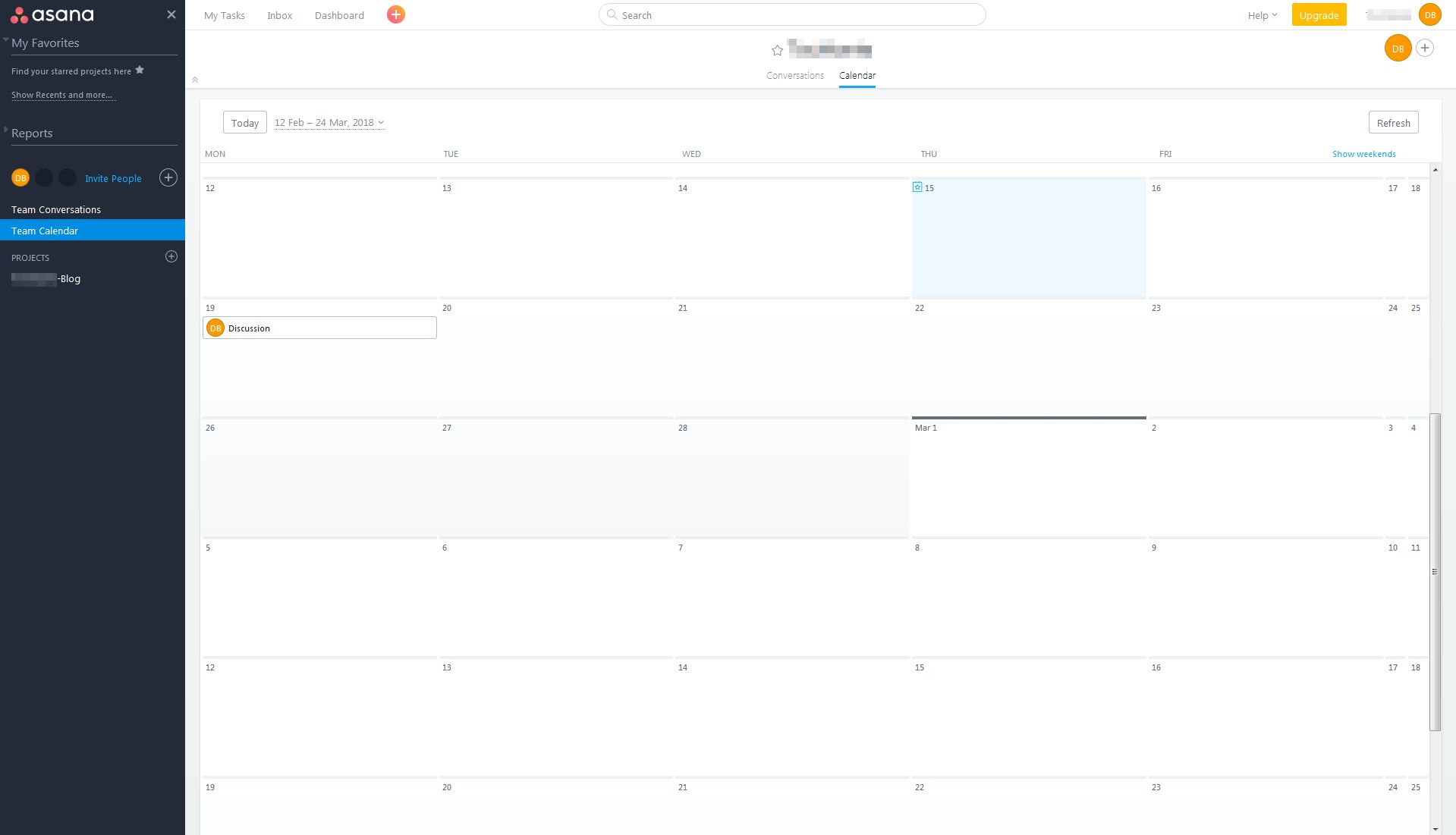Image resolution: width=1456 pixels, height=835 pixels.
Task: Collapse header with double-chevron up icon
Action: [195, 80]
